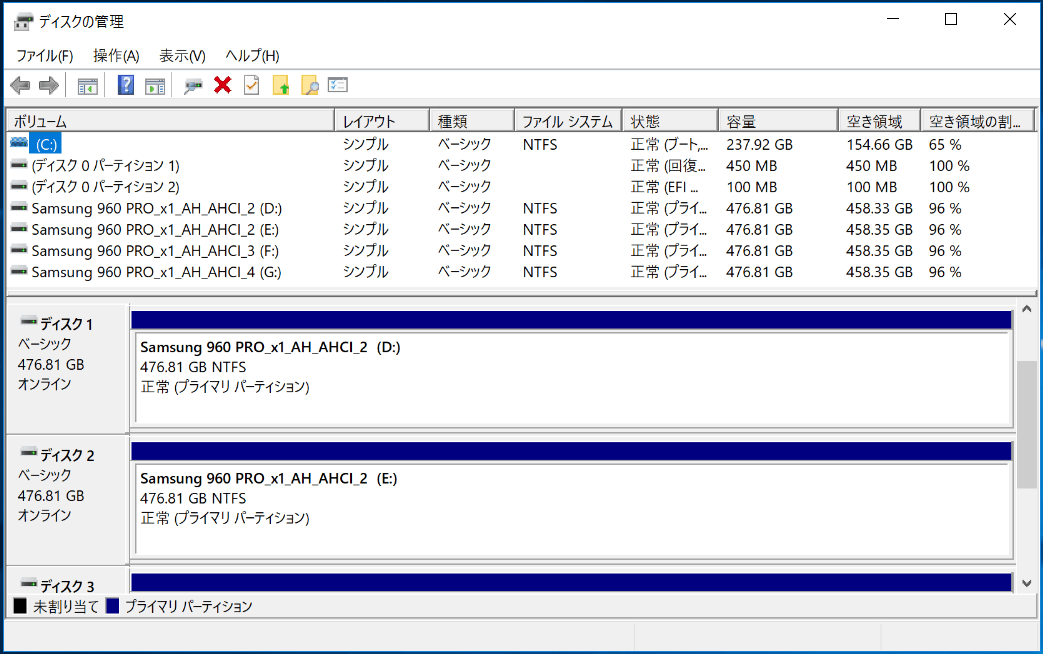Screen dimensions: 1043x654
Task: Click the disk icon beside ディスク 2
Action: pos(28,453)
